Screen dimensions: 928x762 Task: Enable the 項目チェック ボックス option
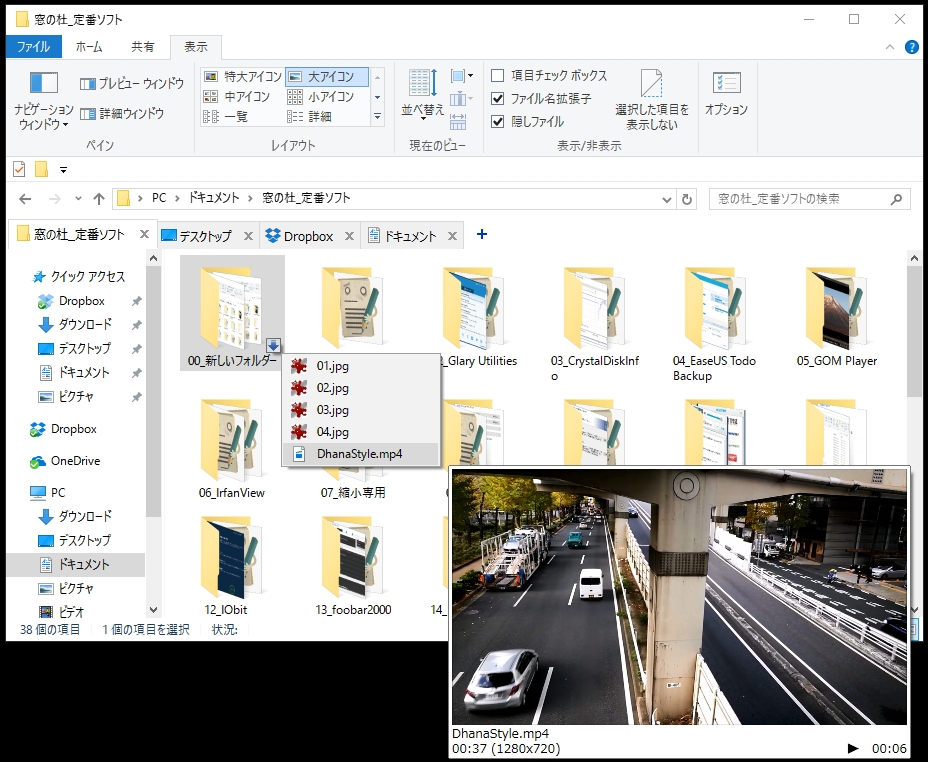pyautogui.click(x=495, y=75)
